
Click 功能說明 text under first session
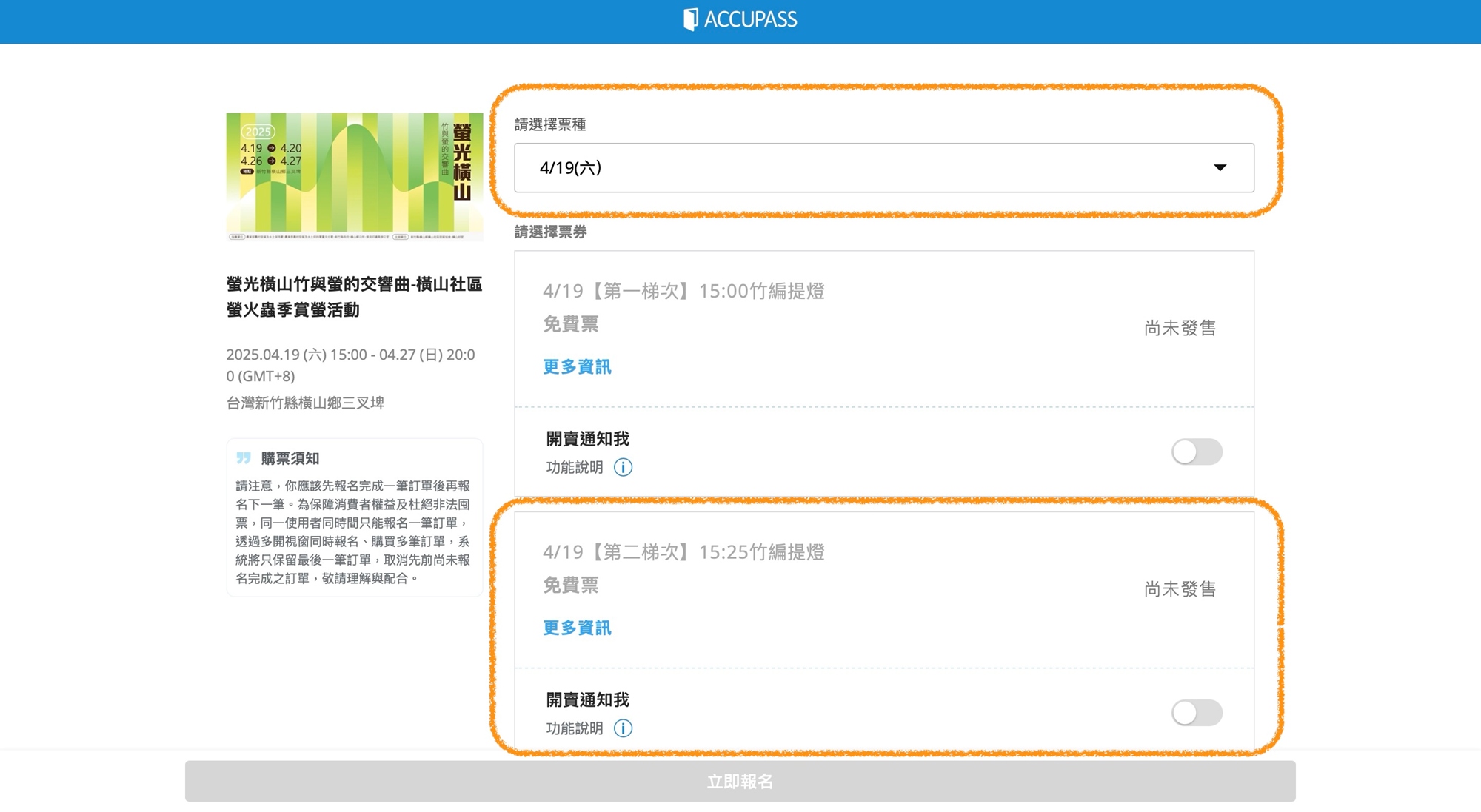tap(575, 467)
